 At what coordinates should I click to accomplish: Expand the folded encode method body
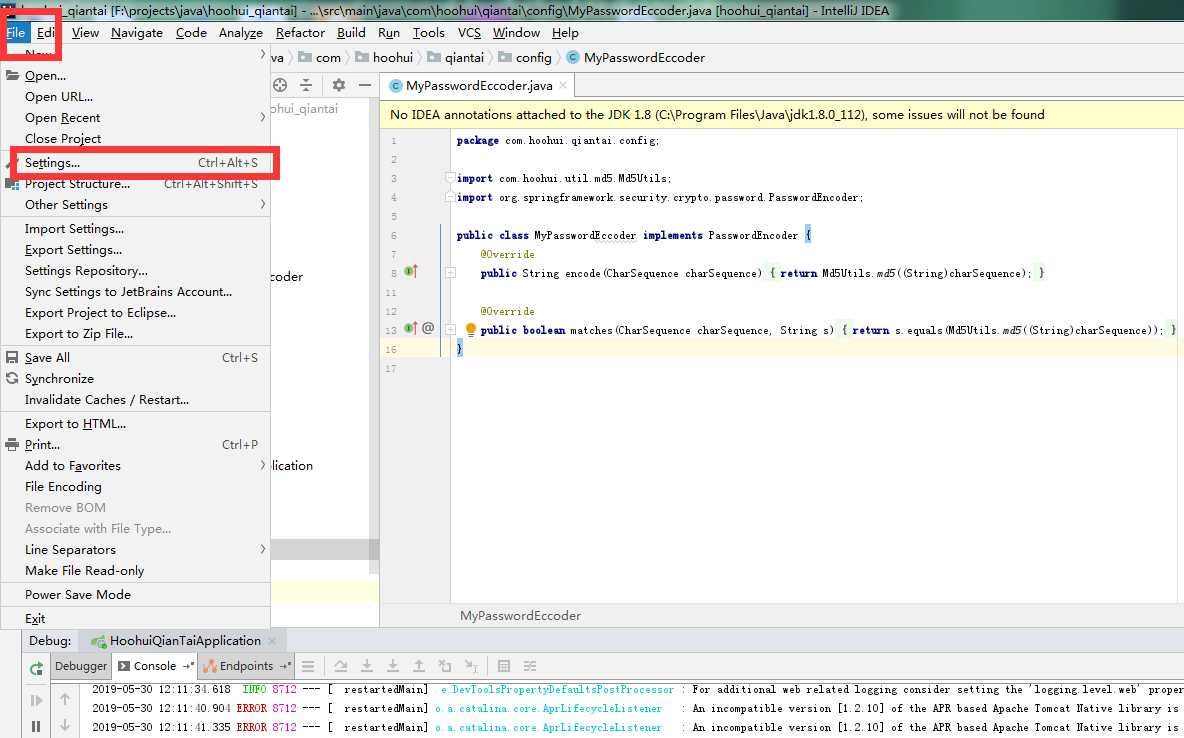point(451,273)
